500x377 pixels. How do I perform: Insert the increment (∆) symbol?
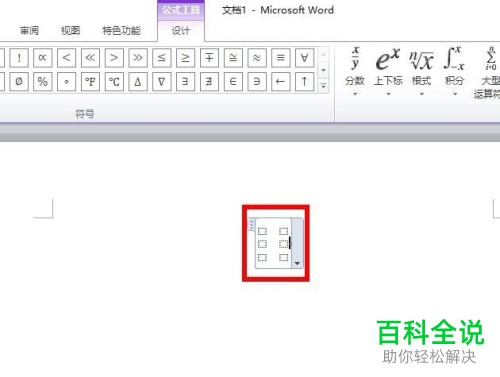138,82
